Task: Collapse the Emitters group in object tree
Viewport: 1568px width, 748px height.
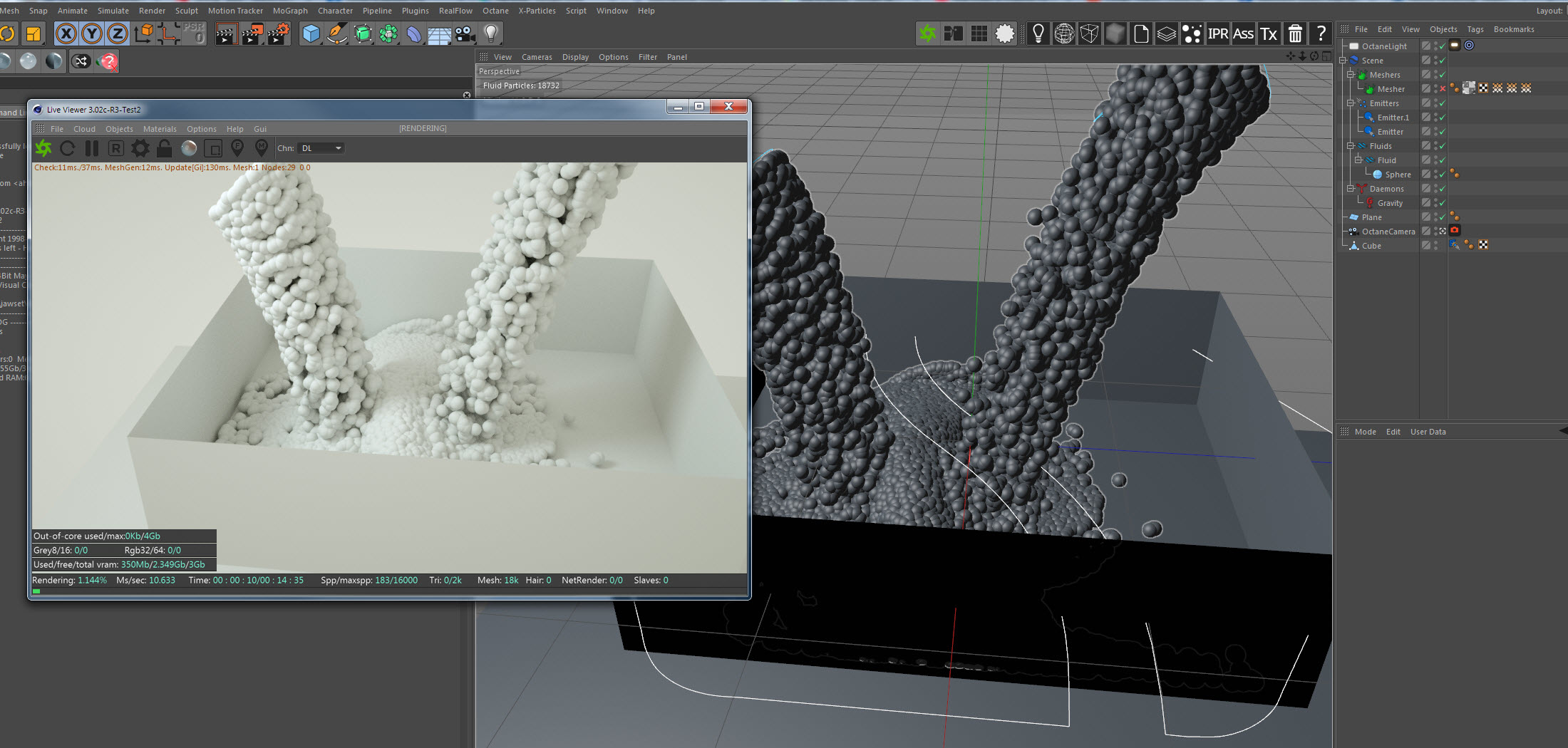Action: click(1350, 103)
